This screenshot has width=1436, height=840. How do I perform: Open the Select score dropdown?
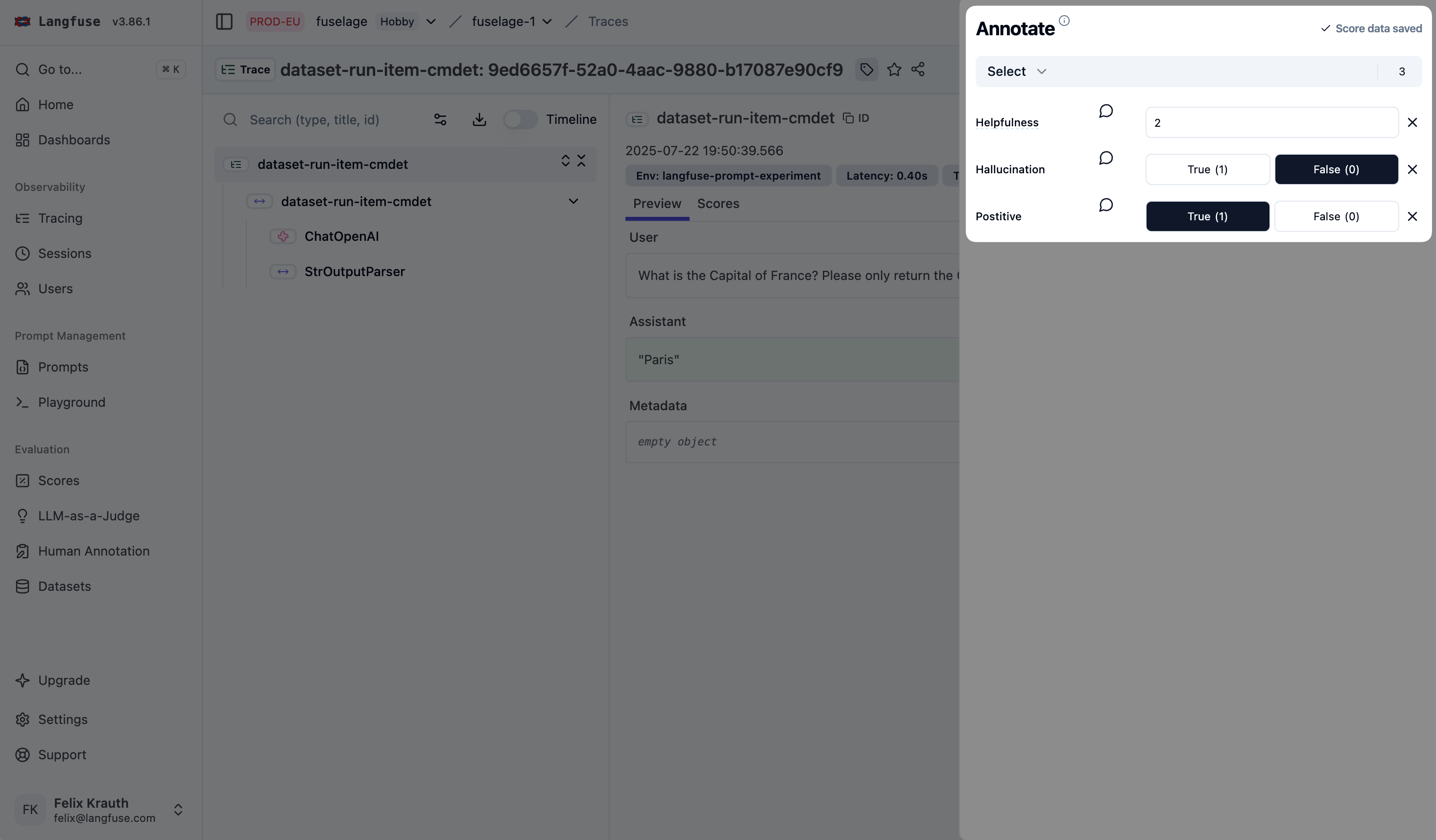click(1017, 72)
